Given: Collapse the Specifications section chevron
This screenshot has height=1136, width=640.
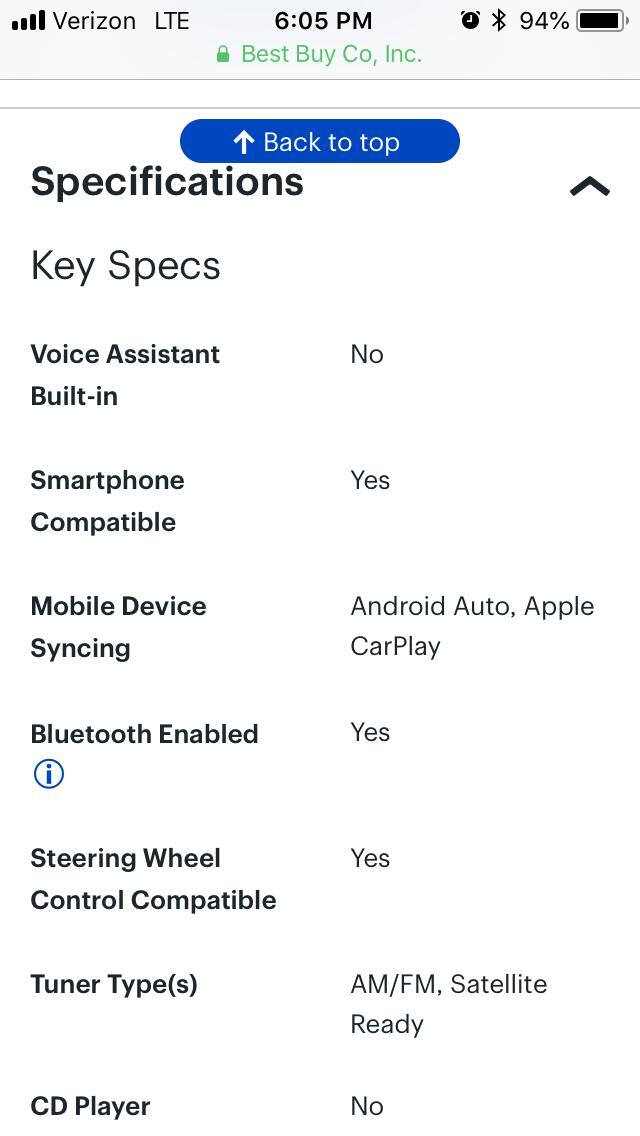Looking at the screenshot, I should tap(589, 185).
